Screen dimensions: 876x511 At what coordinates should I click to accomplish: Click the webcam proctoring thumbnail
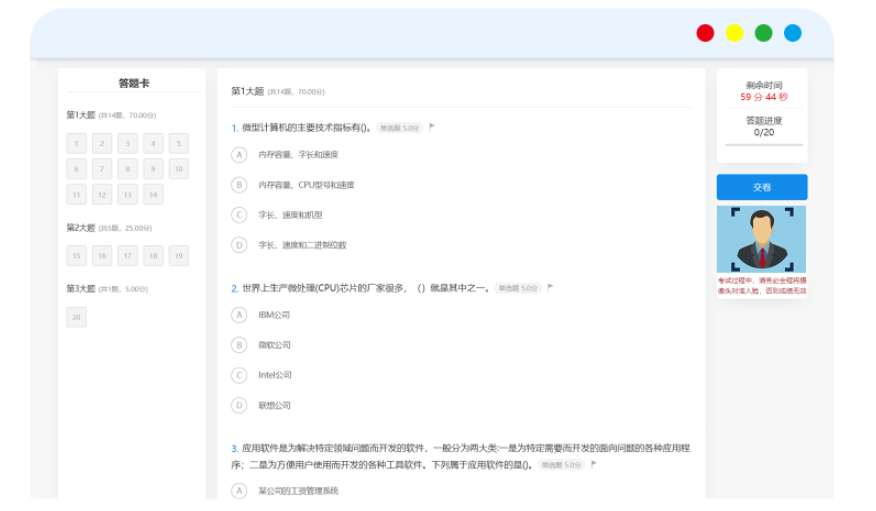pos(761,240)
